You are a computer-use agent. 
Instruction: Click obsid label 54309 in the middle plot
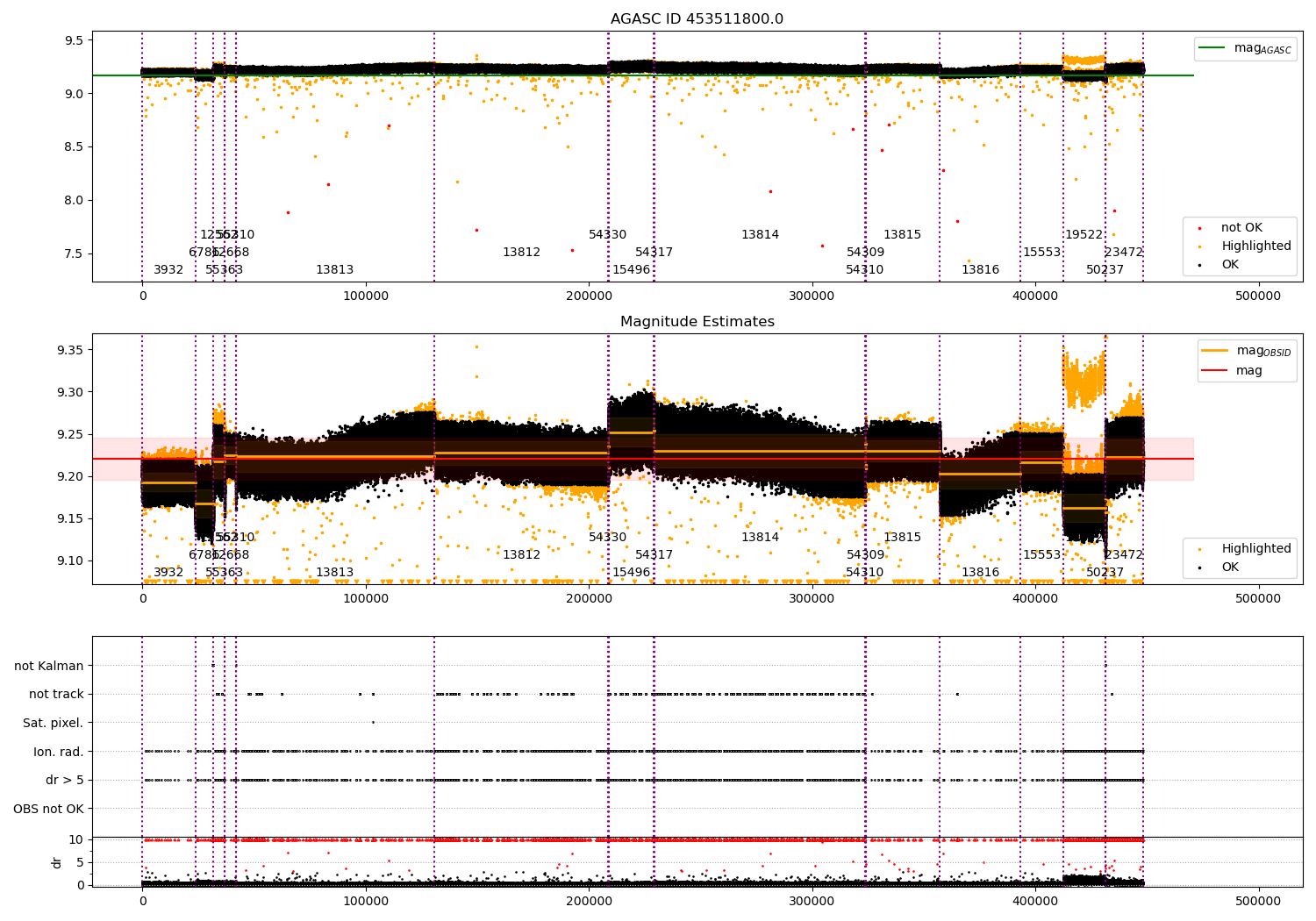pos(865,555)
